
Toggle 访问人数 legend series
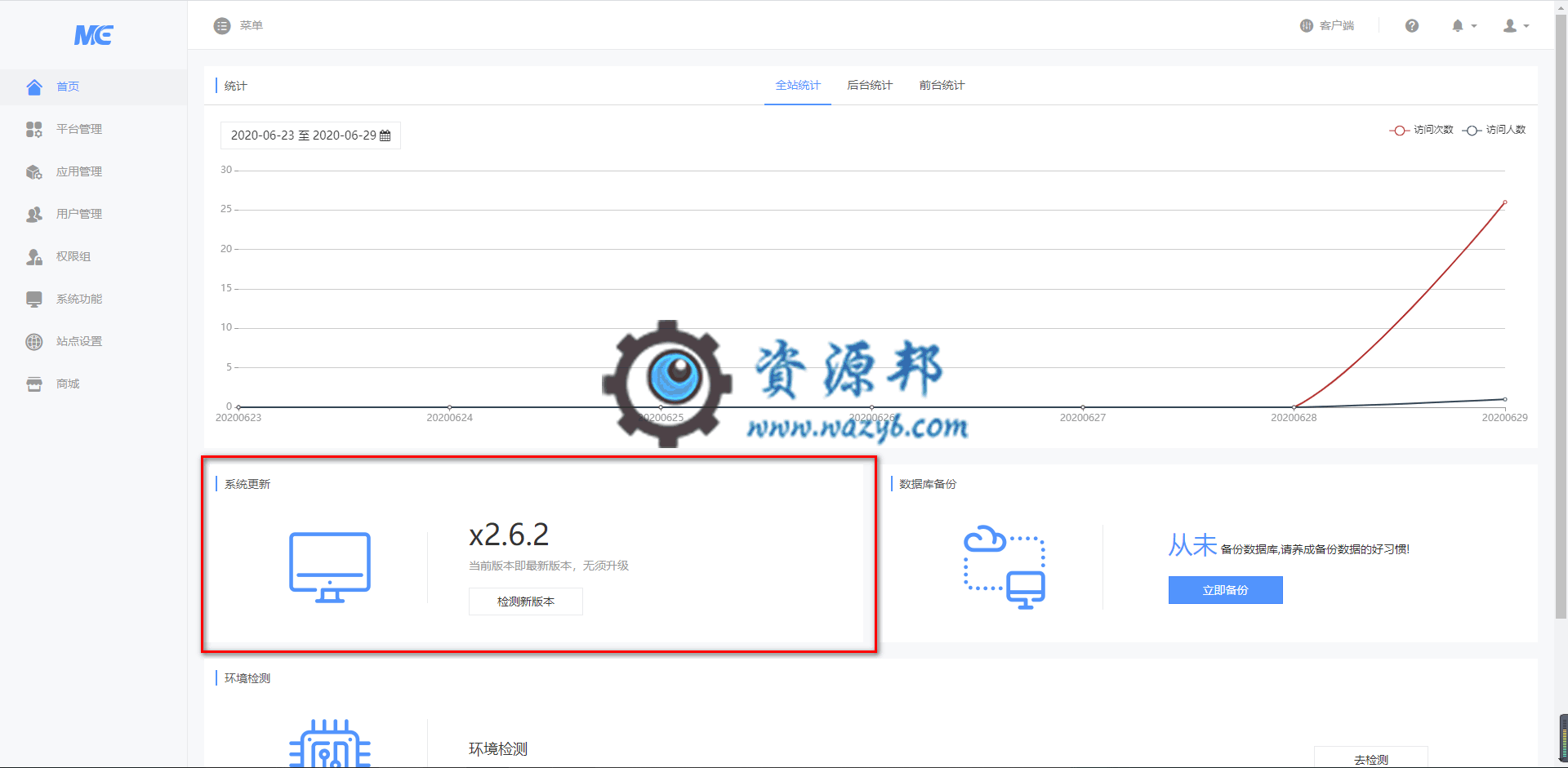1494,130
